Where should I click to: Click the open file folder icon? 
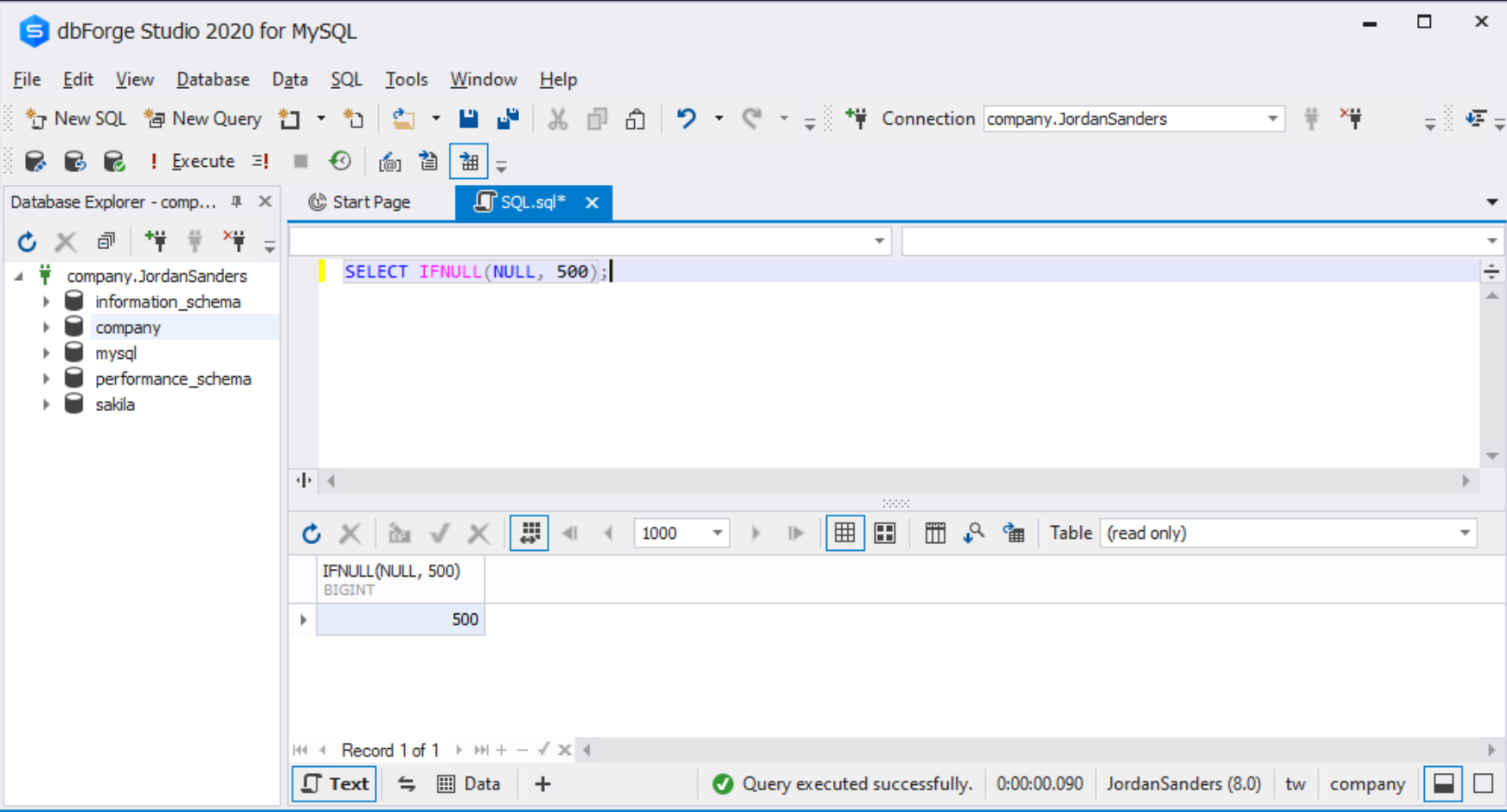click(x=403, y=118)
